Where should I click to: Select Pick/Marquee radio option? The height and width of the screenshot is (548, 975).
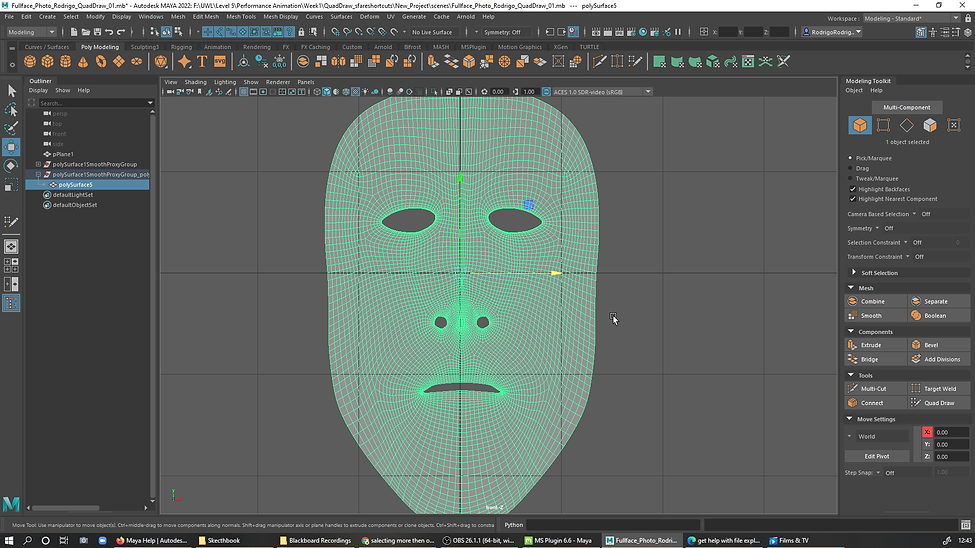851,158
